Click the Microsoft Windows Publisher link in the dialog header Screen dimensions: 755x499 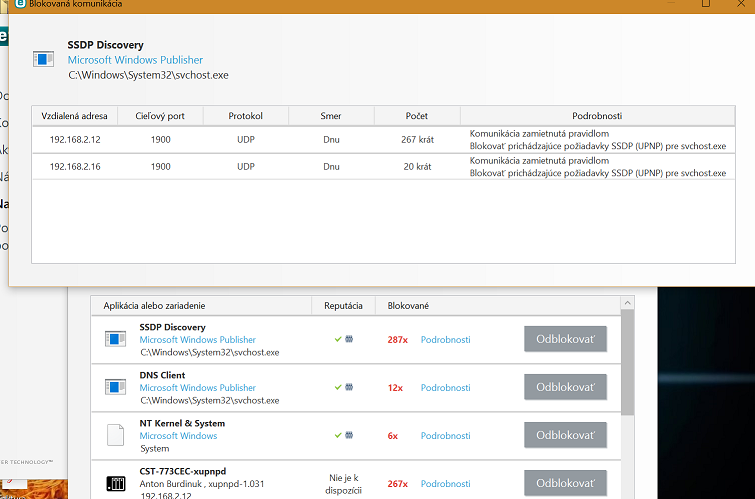pyautogui.click(x=135, y=60)
